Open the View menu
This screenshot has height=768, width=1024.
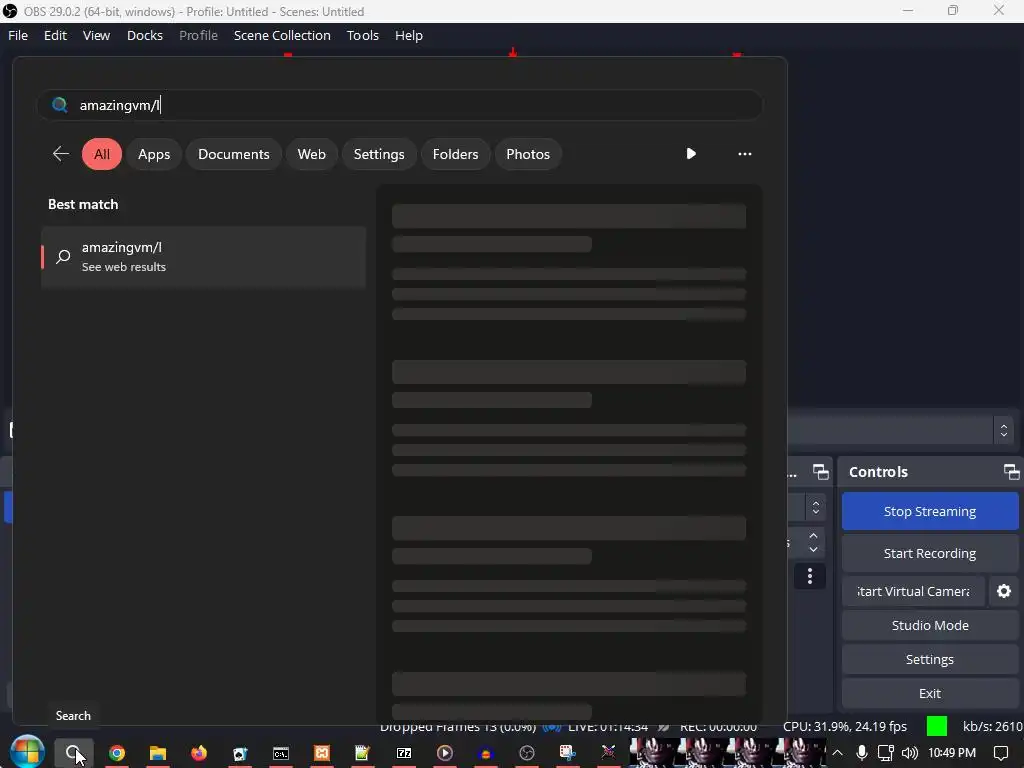[96, 35]
